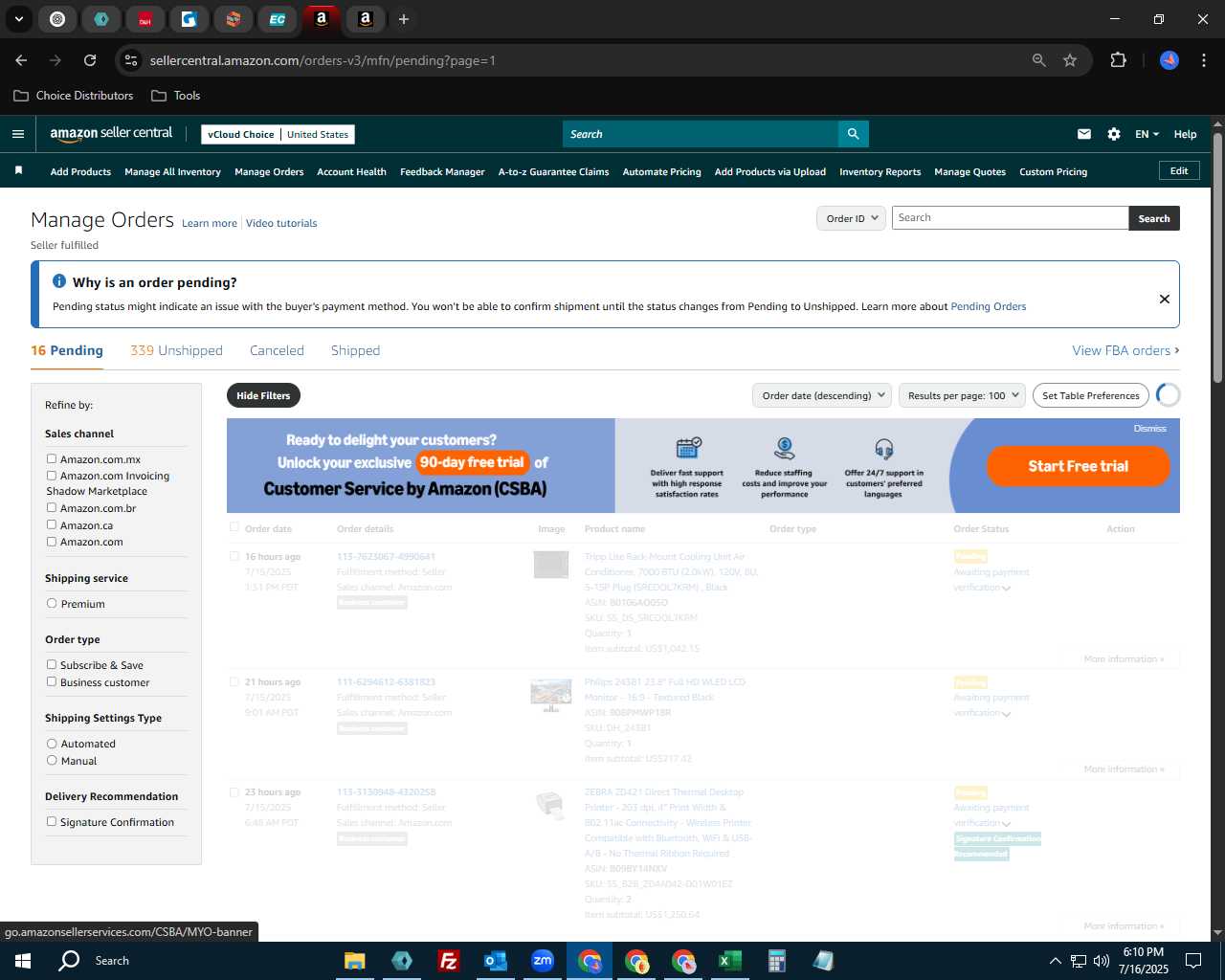Click the amazon seller central logo
The image size is (1225, 980).
tap(111, 134)
